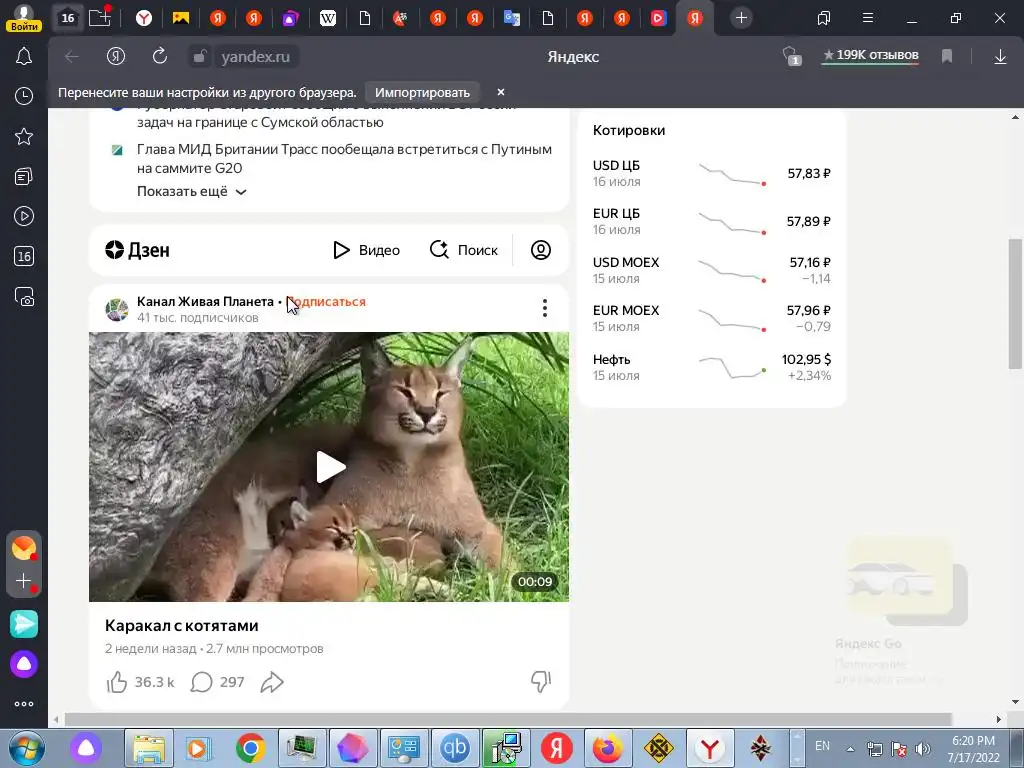1024x768 pixels.
Task: Open the Канал Живая Планета channel name
Action: coord(205,302)
